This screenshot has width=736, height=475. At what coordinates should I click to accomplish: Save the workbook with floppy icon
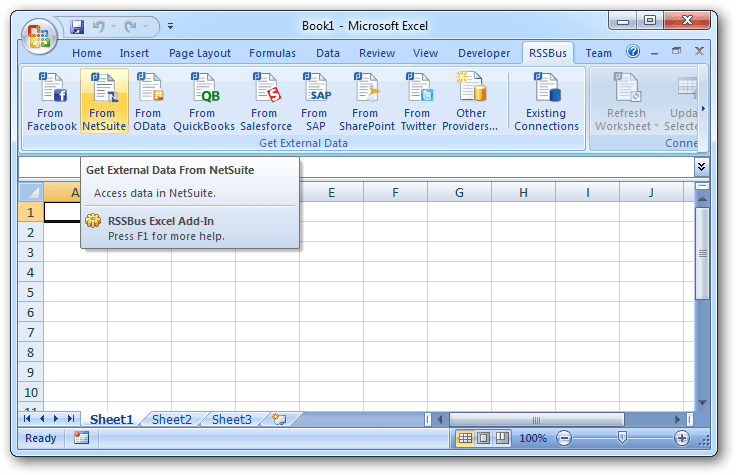pyautogui.click(x=77, y=26)
